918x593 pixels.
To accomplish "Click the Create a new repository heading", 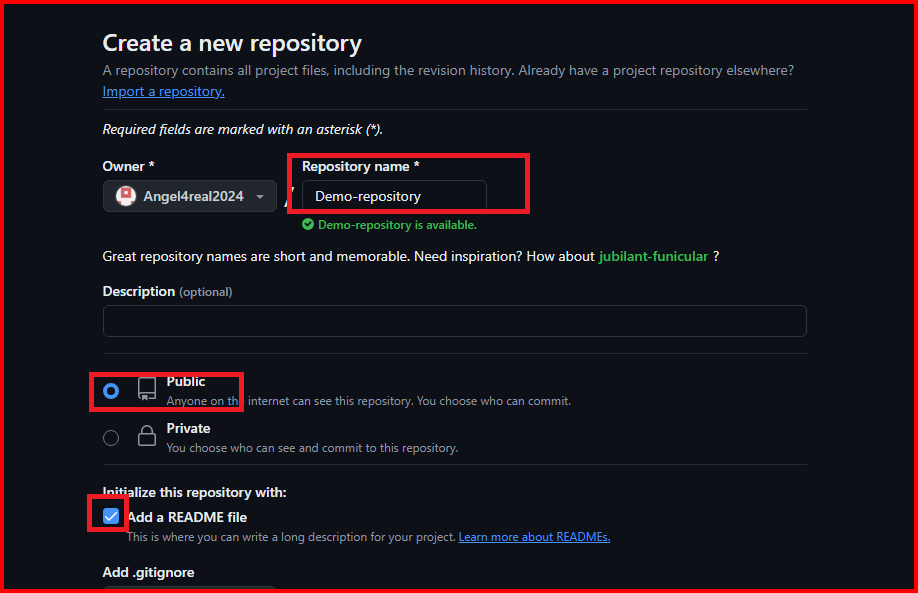I will [x=232, y=43].
